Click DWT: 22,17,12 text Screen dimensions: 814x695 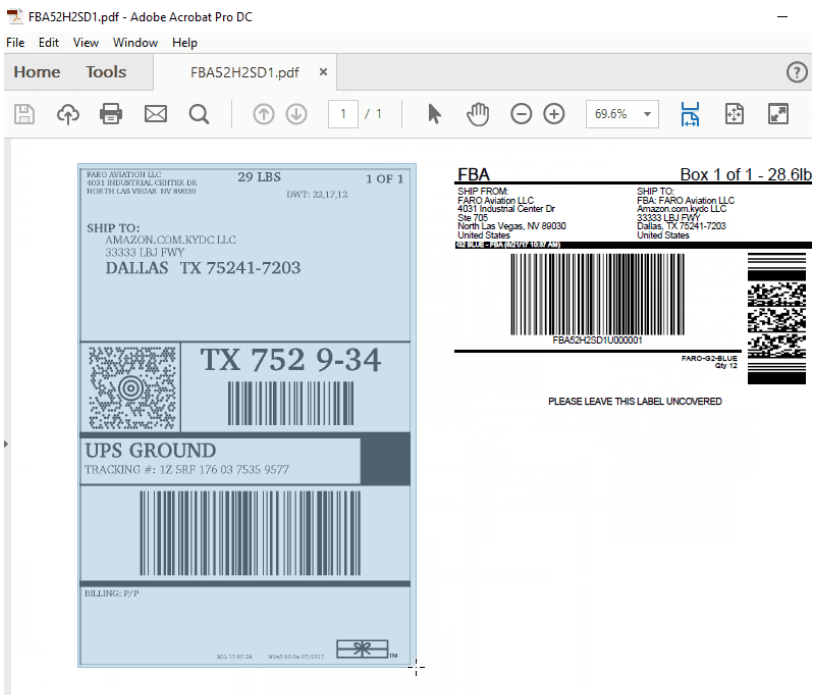click(x=317, y=195)
